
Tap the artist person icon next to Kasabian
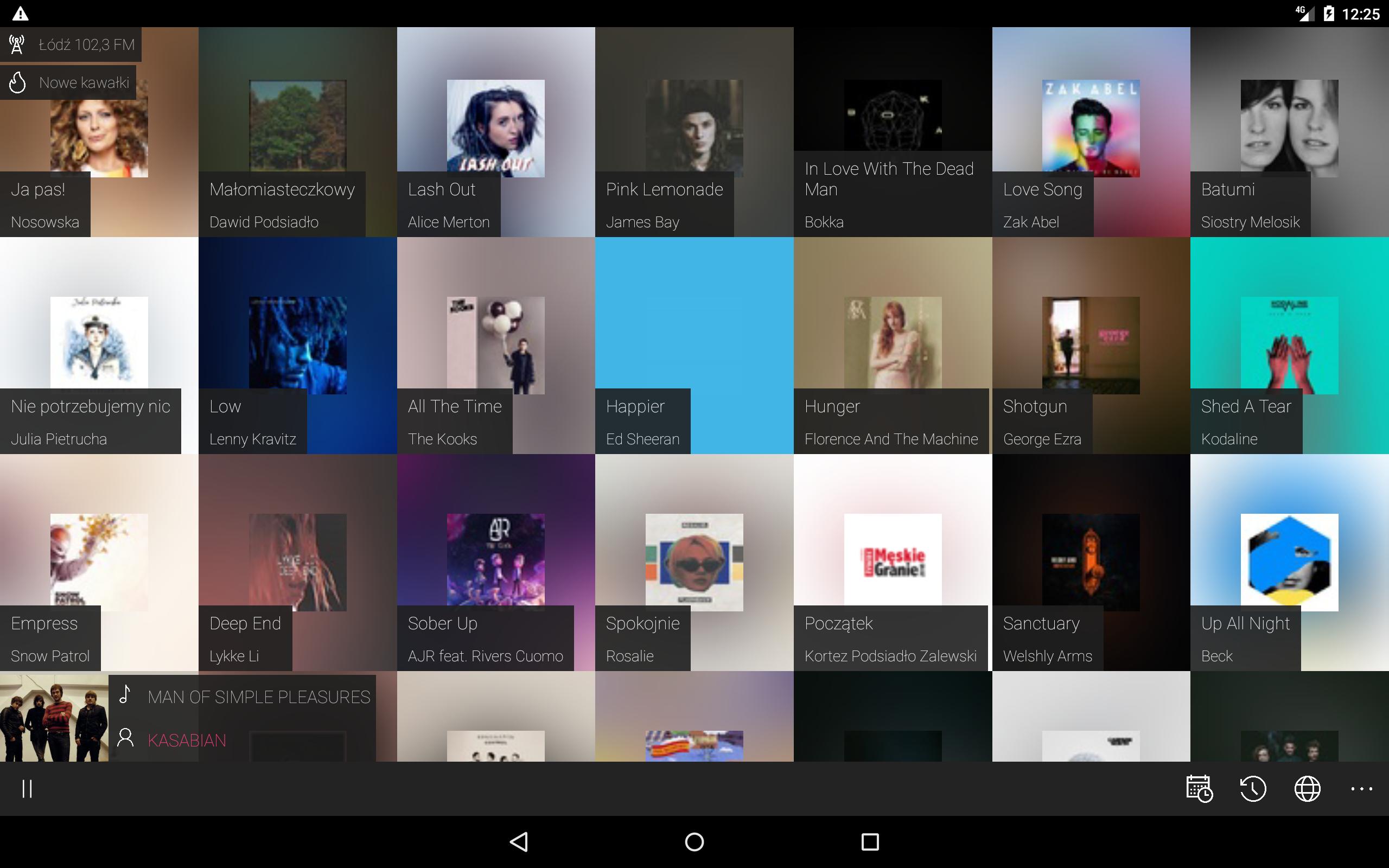pos(125,738)
